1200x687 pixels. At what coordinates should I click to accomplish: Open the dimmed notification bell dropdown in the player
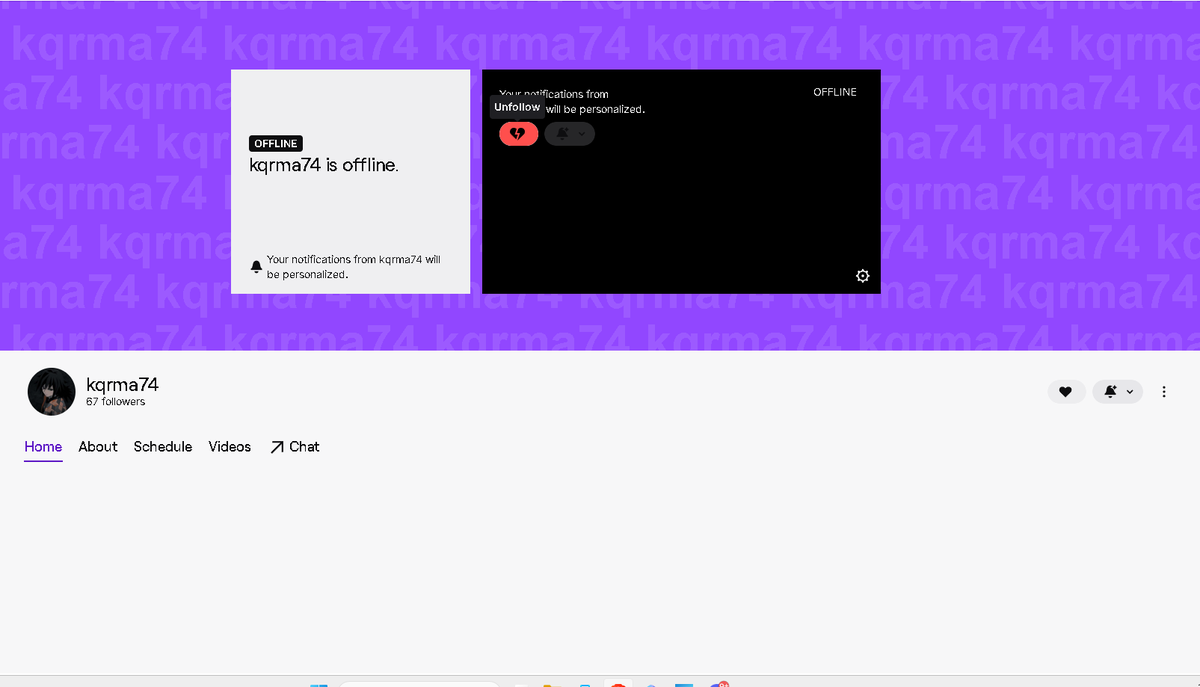pos(570,133)
